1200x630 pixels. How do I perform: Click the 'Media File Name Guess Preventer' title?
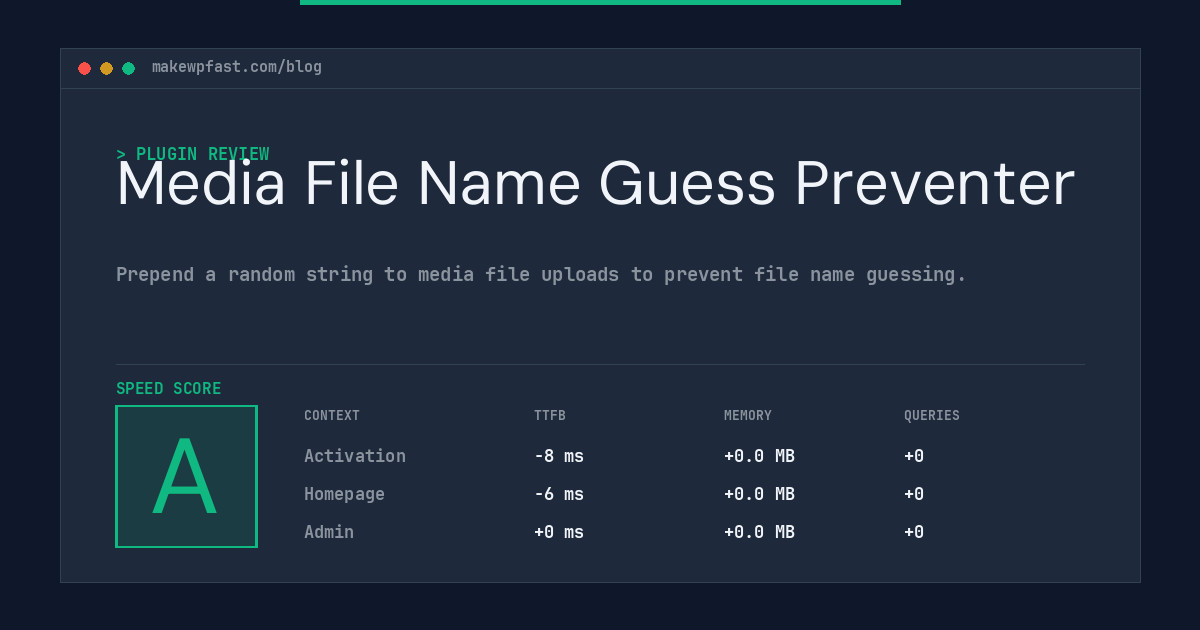[x=595, y=184]
